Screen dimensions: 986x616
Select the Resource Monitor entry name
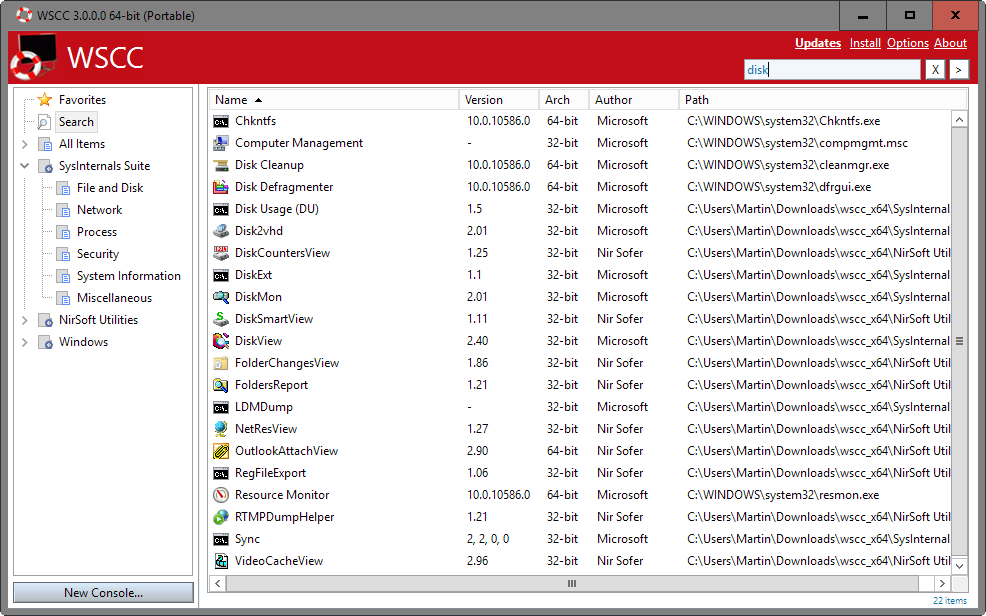(282, 495)
